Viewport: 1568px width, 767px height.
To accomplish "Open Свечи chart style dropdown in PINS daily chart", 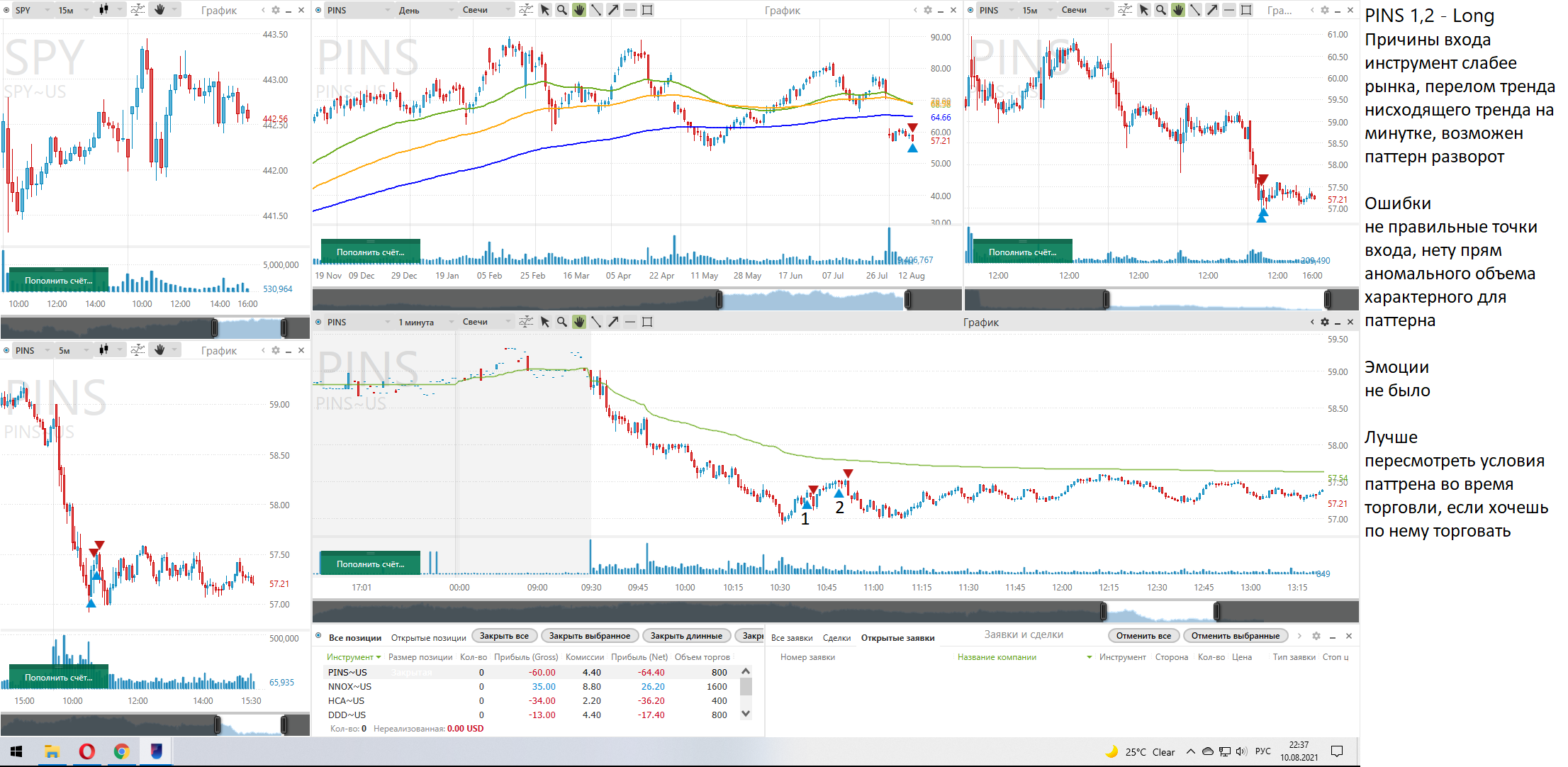I will point(487,10).
